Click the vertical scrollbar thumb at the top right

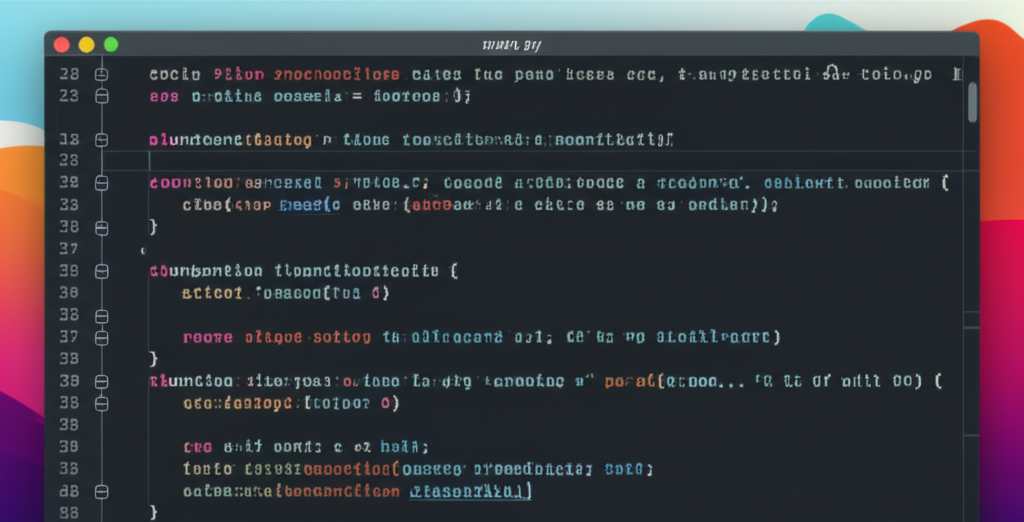(x=972, y=100)
